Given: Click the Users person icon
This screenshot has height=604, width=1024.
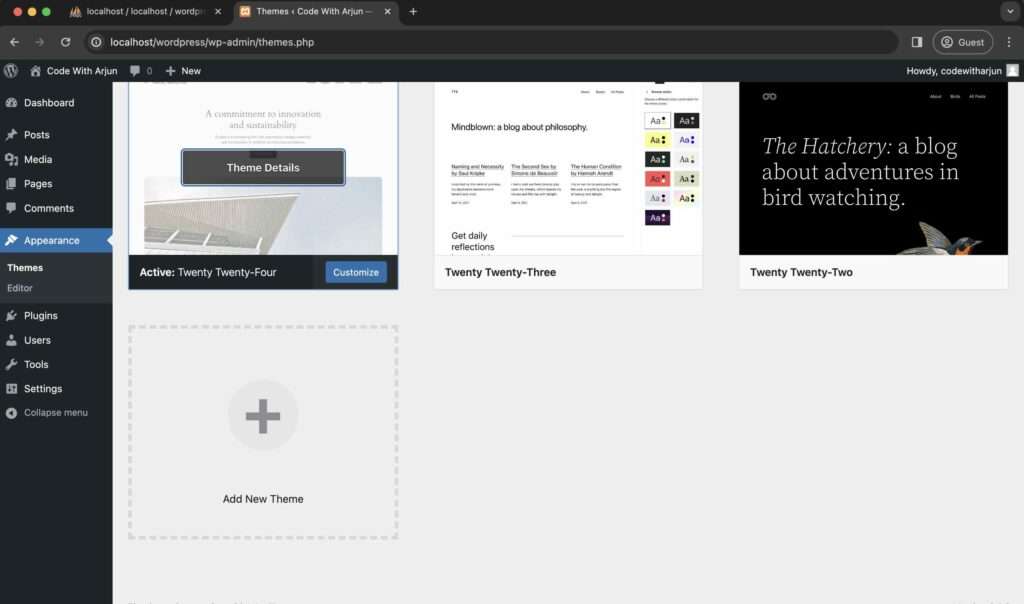Looking at the screenshot, I should (11, 340).
